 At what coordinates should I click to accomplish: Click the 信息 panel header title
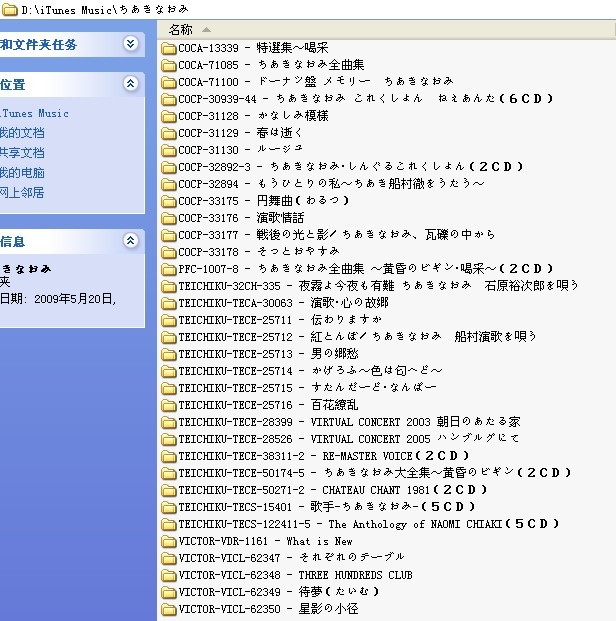point(13,241)
